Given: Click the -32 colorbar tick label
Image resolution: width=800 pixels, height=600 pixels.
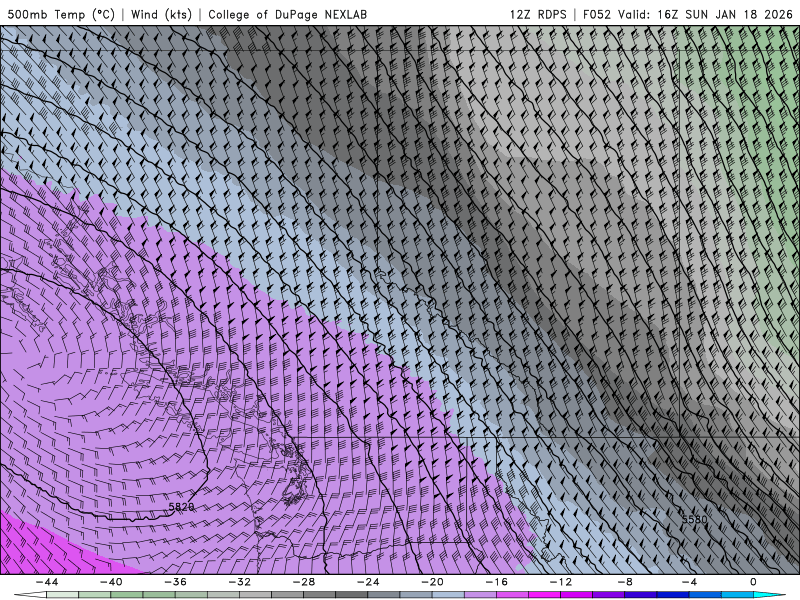Looking at the screenshot, I should tap(239, 582).
